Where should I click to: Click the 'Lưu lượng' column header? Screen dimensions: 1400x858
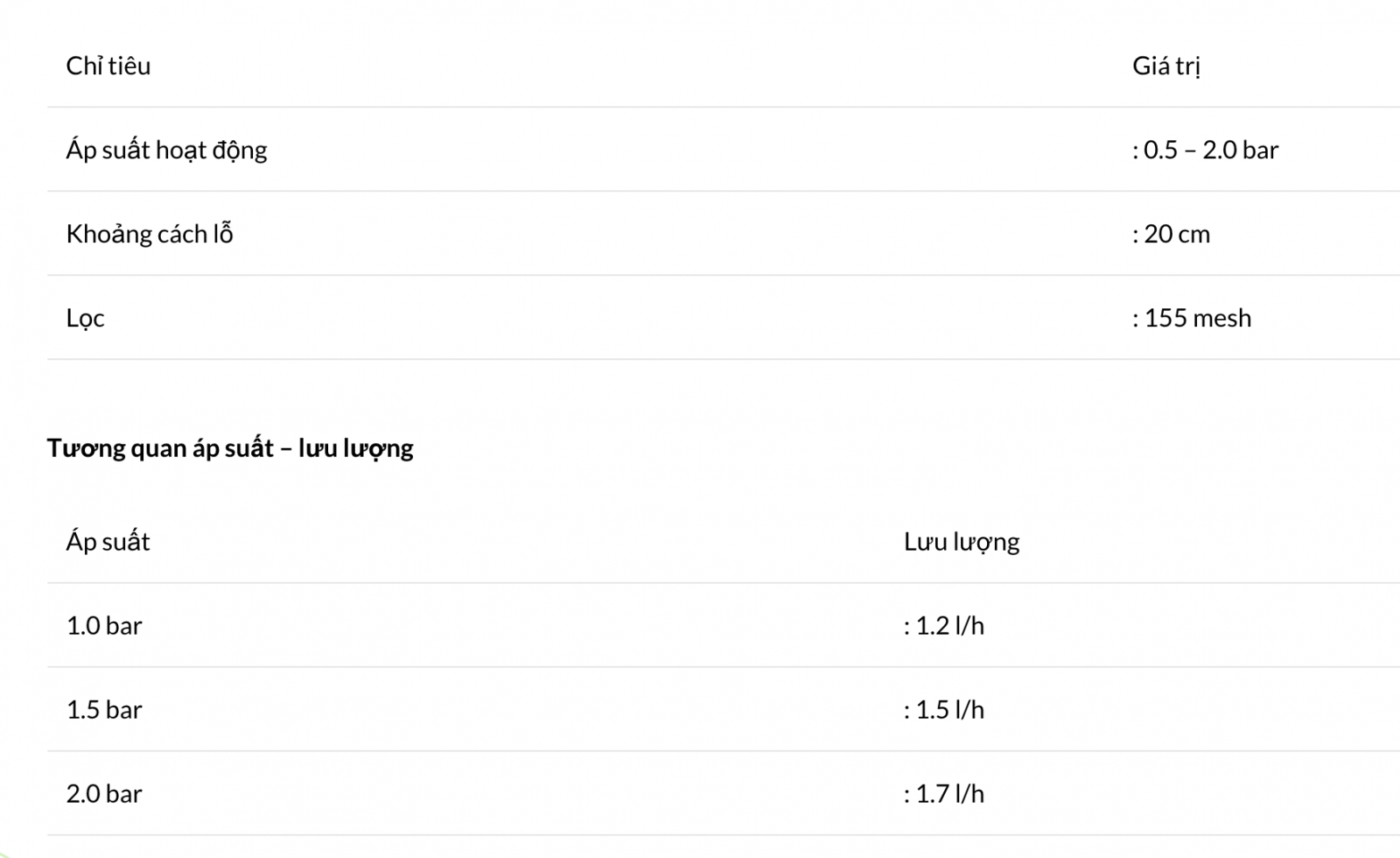point(962,542)
